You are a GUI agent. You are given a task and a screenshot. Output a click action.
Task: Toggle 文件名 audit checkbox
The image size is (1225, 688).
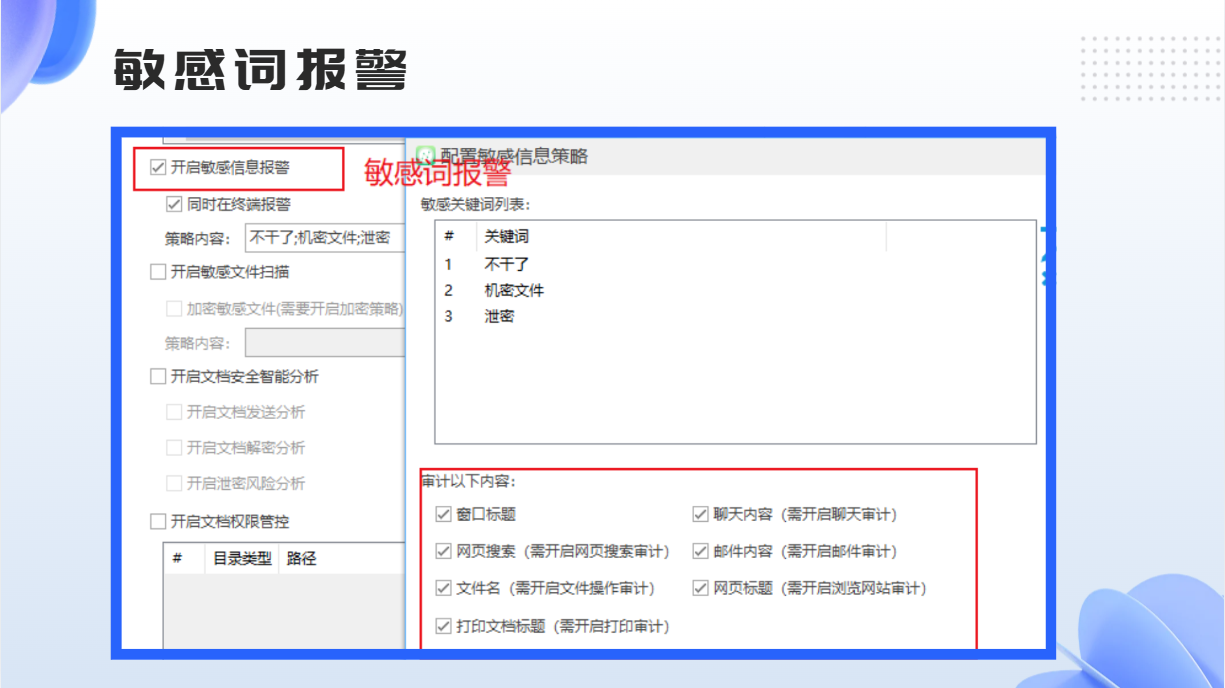click(444, 589)
